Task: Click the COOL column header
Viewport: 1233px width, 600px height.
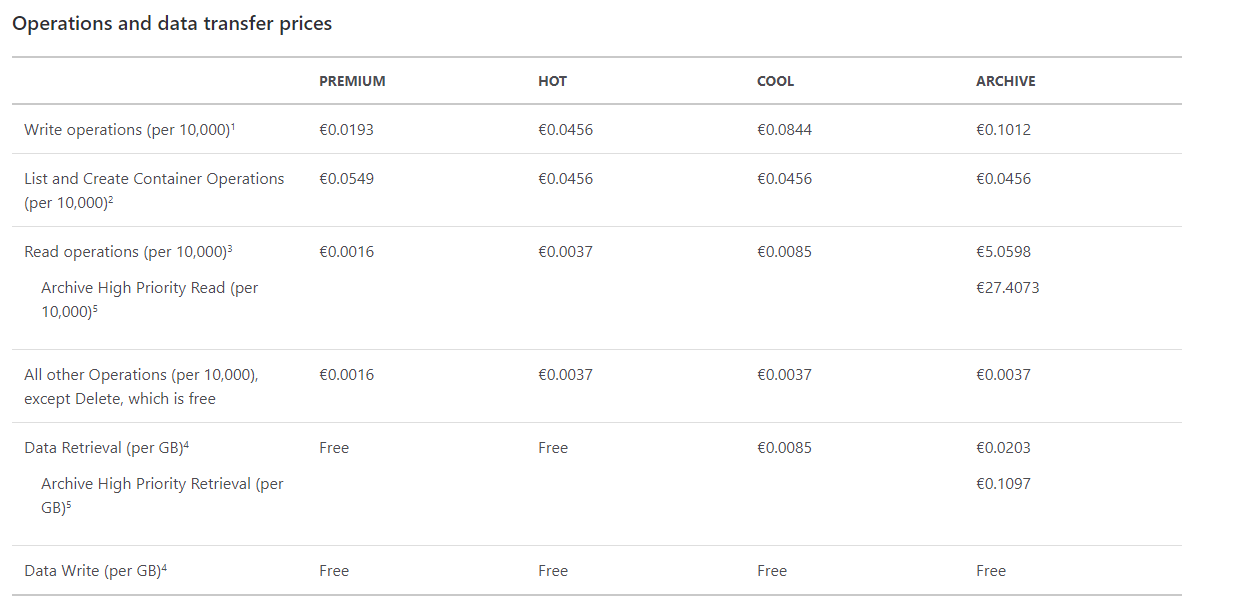Action: [775, 81]
